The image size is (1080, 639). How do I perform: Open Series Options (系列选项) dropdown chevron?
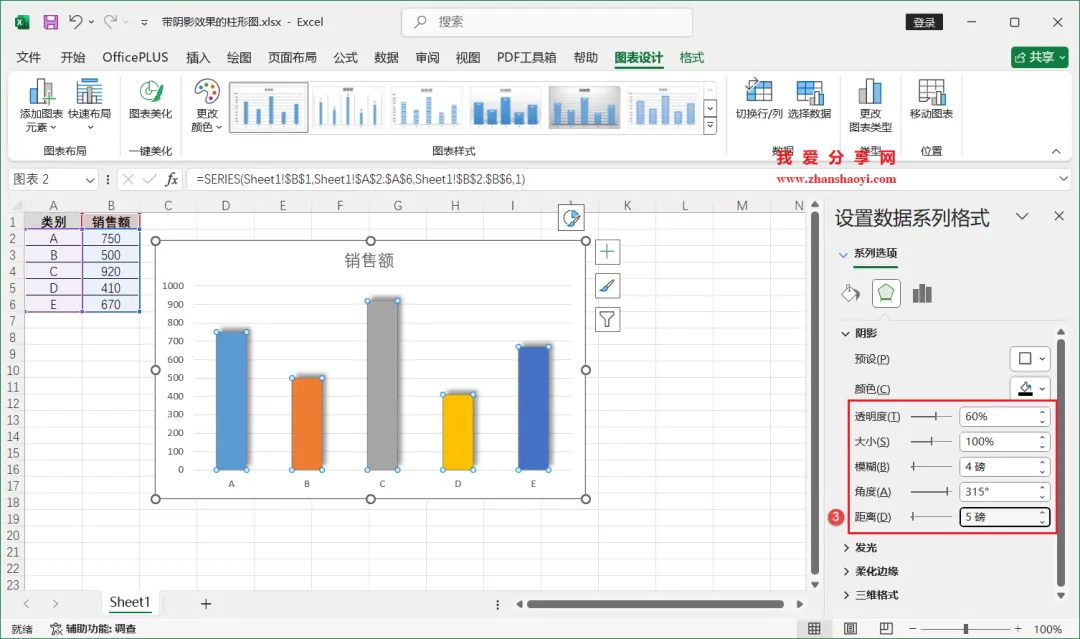[843, 254]
